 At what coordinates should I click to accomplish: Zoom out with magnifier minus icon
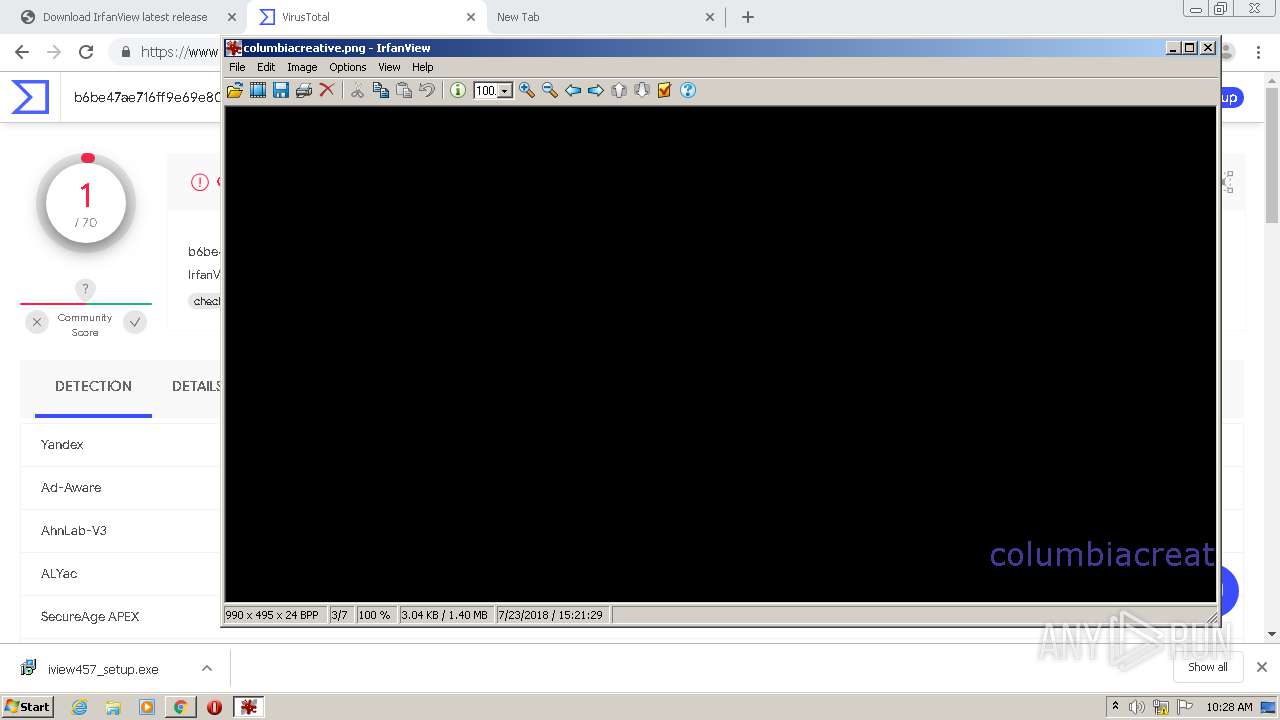[x=550, y=90]
